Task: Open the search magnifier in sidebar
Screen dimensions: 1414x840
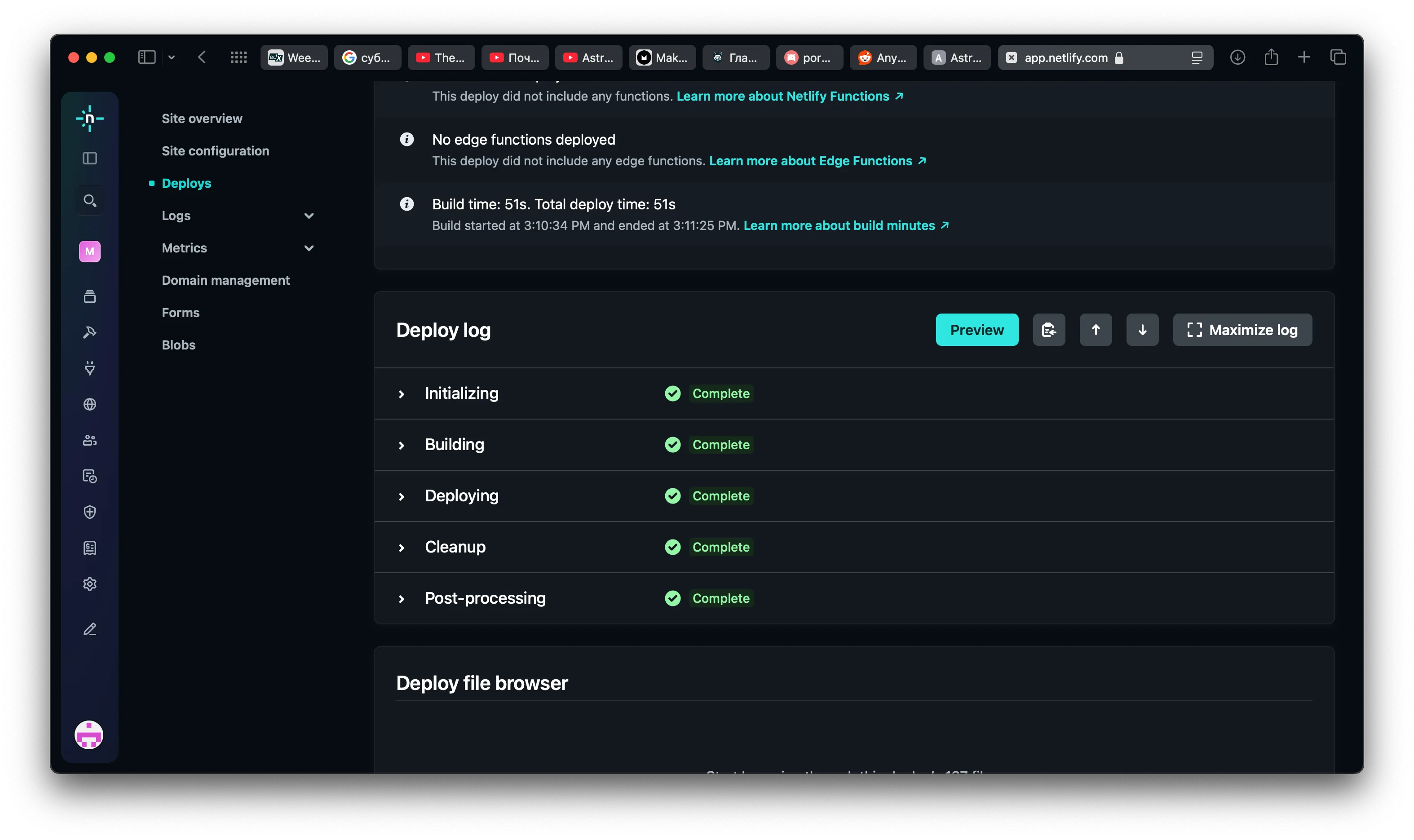Action: click(89, 200)
